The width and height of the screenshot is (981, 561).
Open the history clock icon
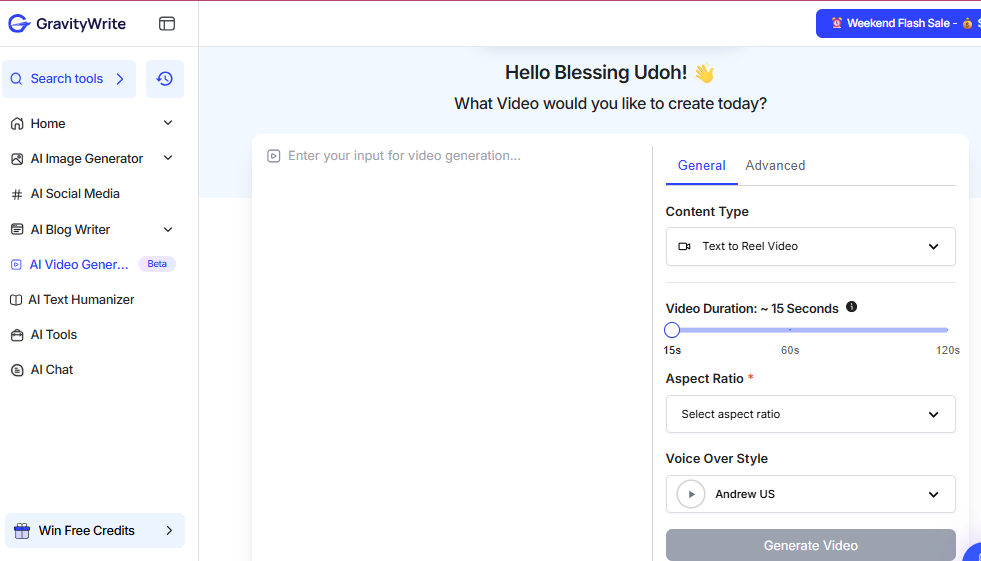[165, 79]
